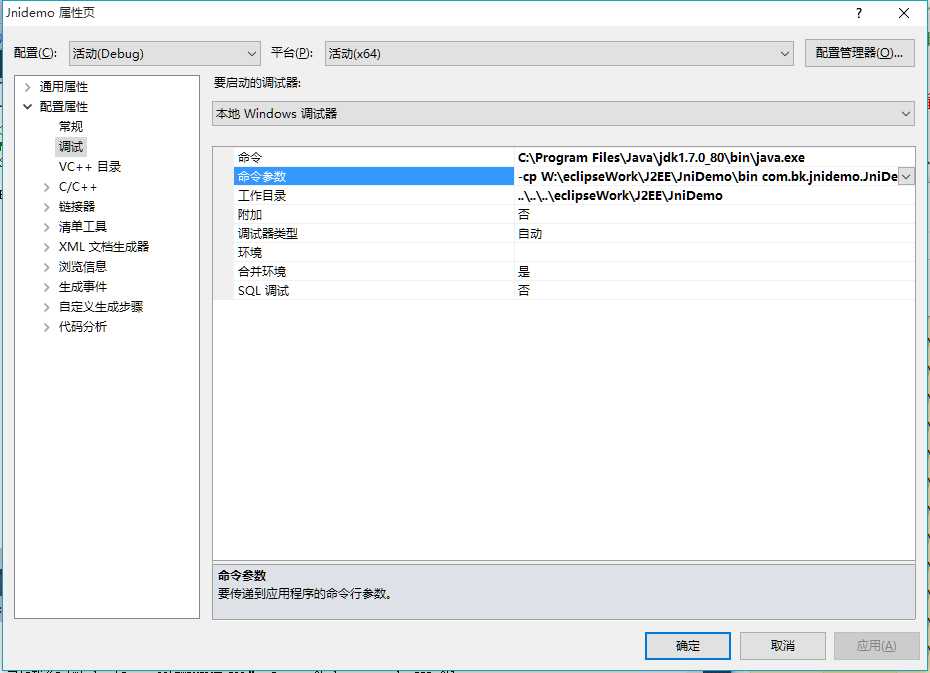
Task: Select the 清单工具 tree label
Action: tap(82, 227)
